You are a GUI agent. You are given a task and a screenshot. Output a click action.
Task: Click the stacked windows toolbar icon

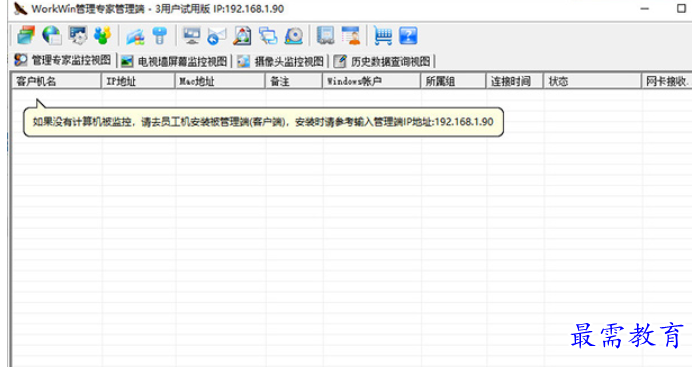(x=26, y=35)
